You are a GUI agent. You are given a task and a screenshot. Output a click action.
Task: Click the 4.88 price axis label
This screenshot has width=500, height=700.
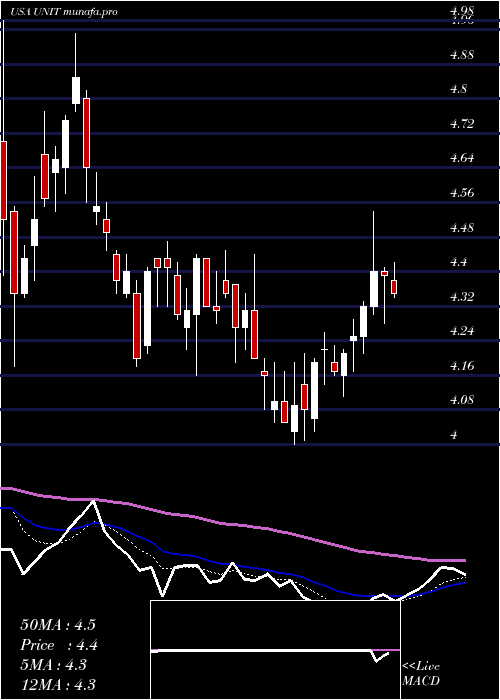coord(463,55)
